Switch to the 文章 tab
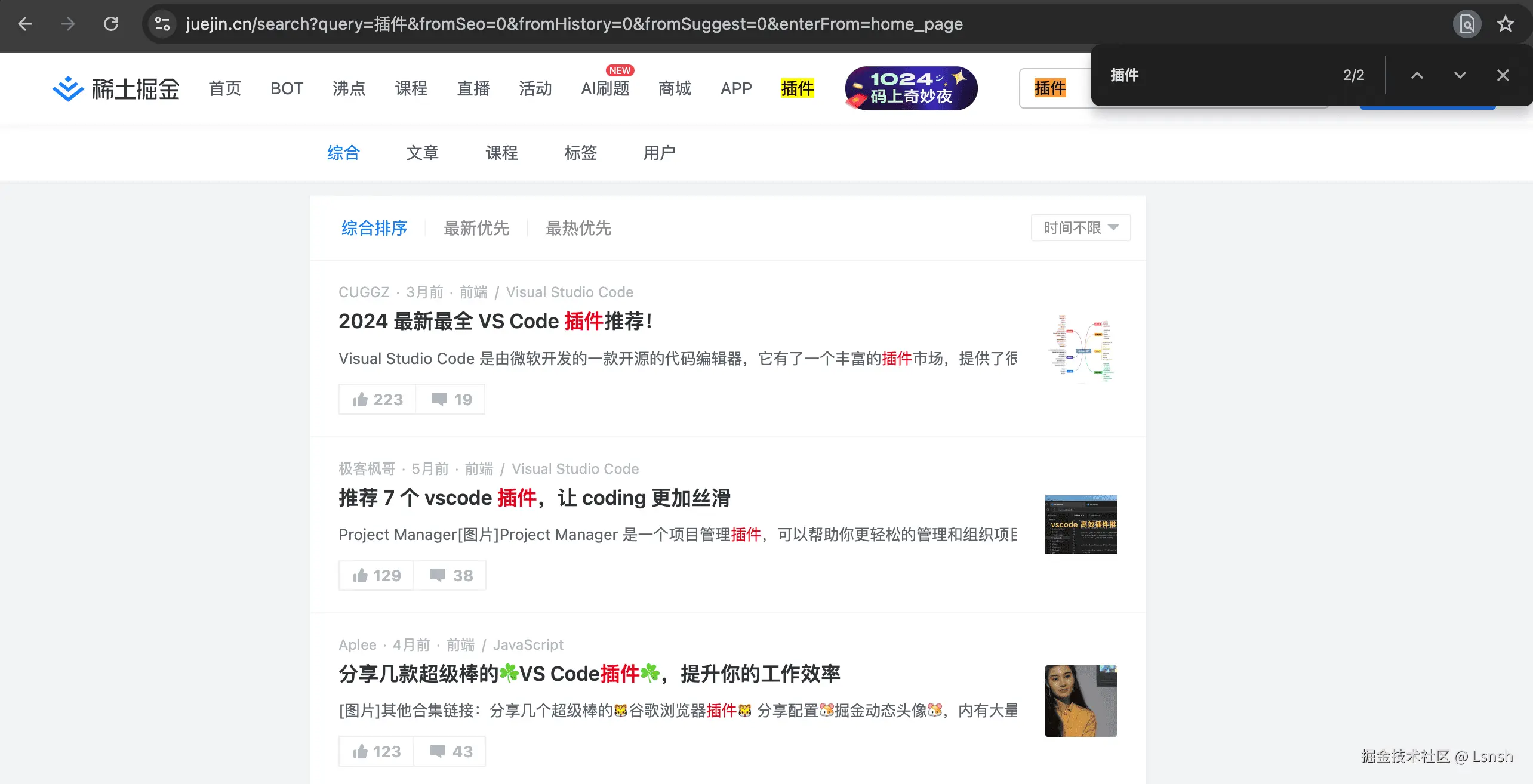The width and height of the screenshot is (1533, 784). pos(422,153)
